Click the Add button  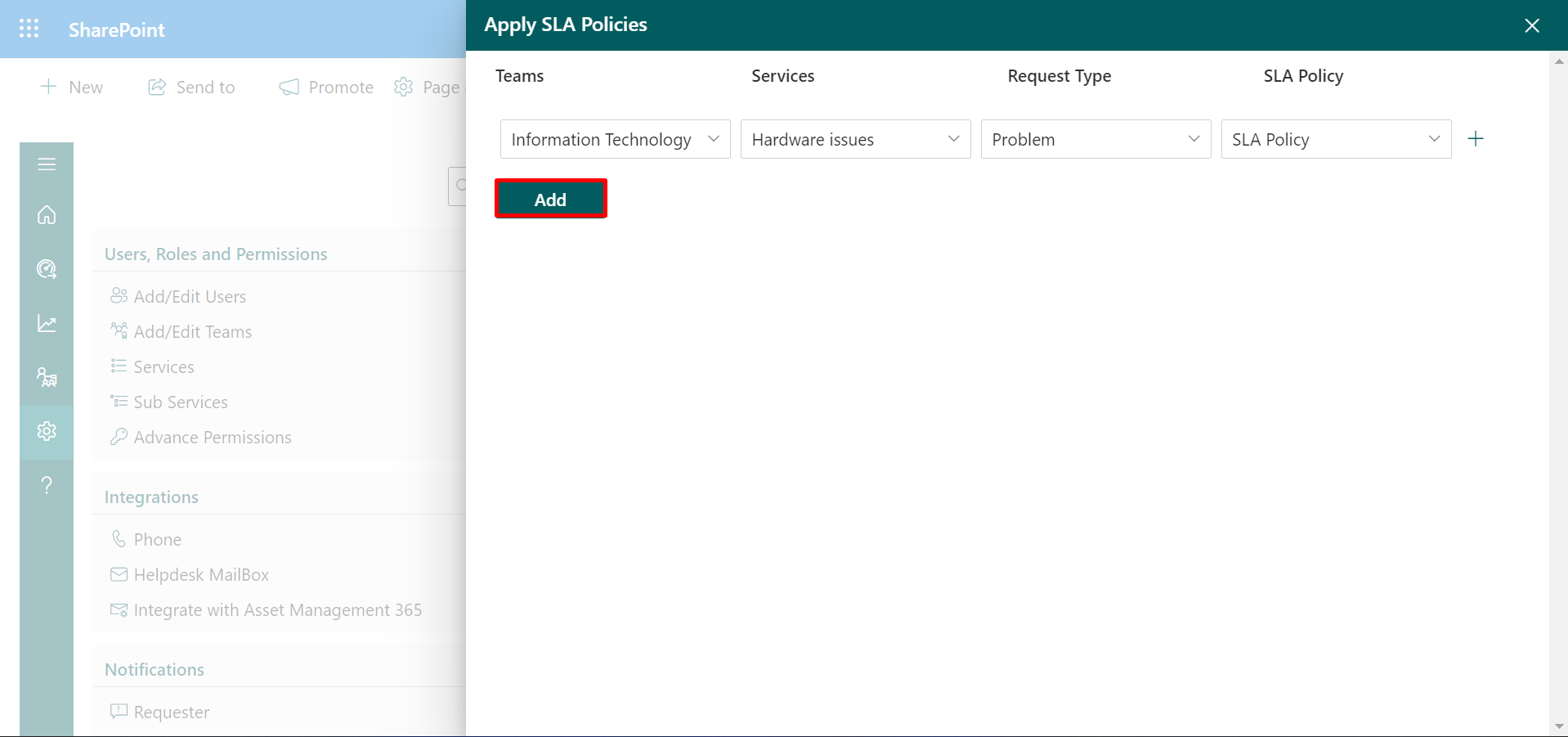[x=551, y=199]
